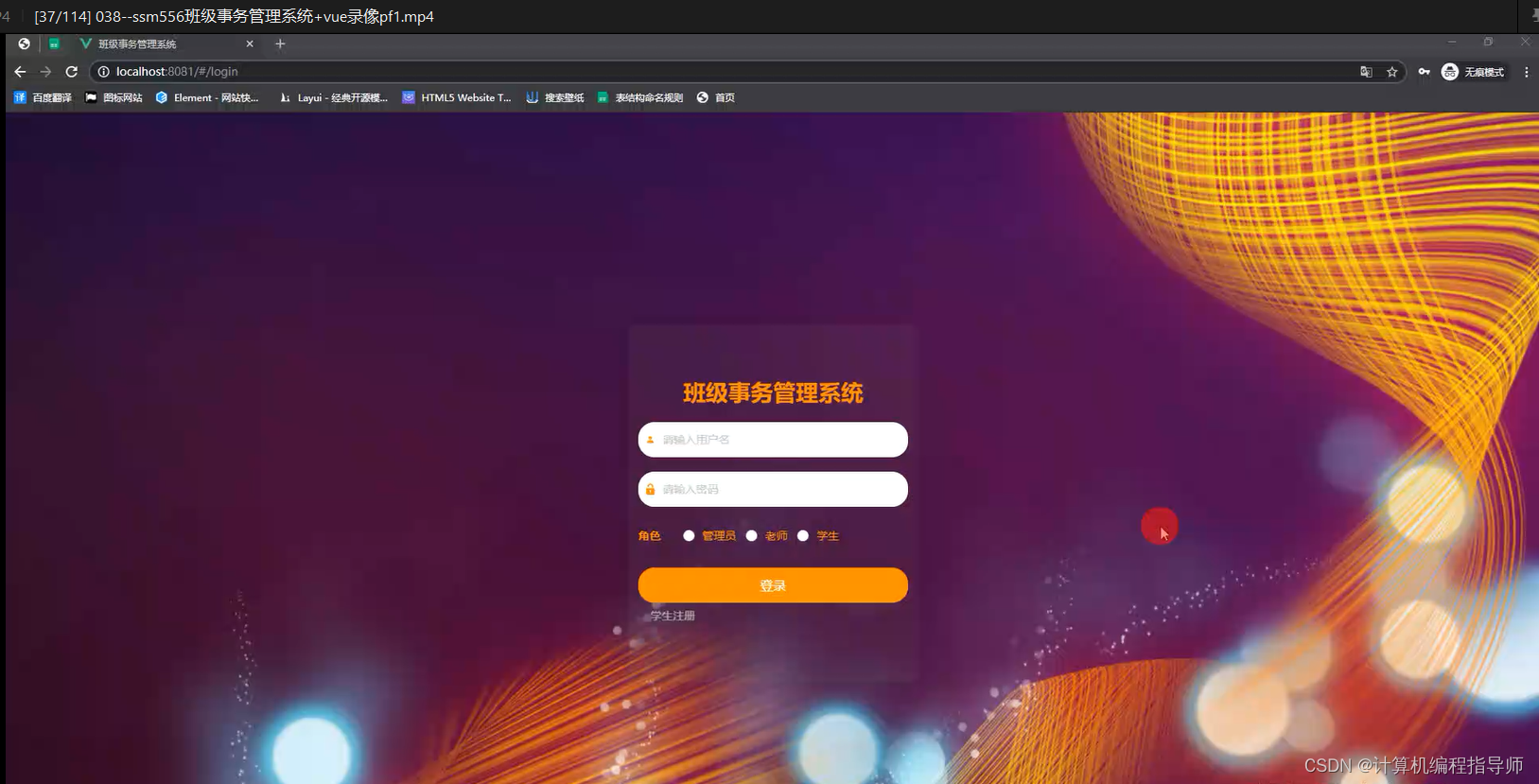This screenshot has width=1539, height=784.
Task: Open the browser three-dot menu
Action: (x=1526, y=72)
